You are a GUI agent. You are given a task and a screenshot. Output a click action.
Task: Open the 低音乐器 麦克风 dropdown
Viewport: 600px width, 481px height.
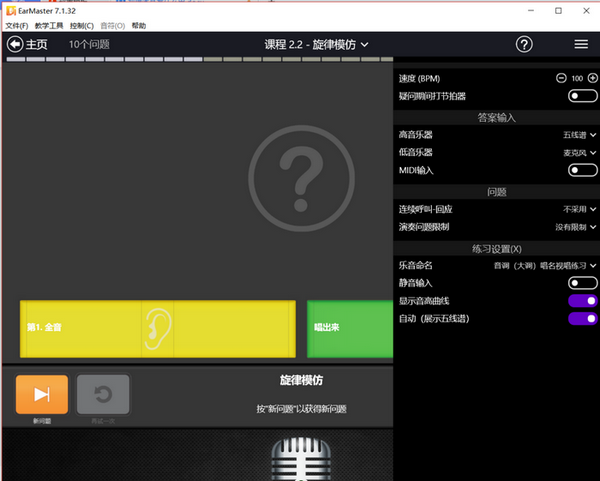[x=579, y=153]
